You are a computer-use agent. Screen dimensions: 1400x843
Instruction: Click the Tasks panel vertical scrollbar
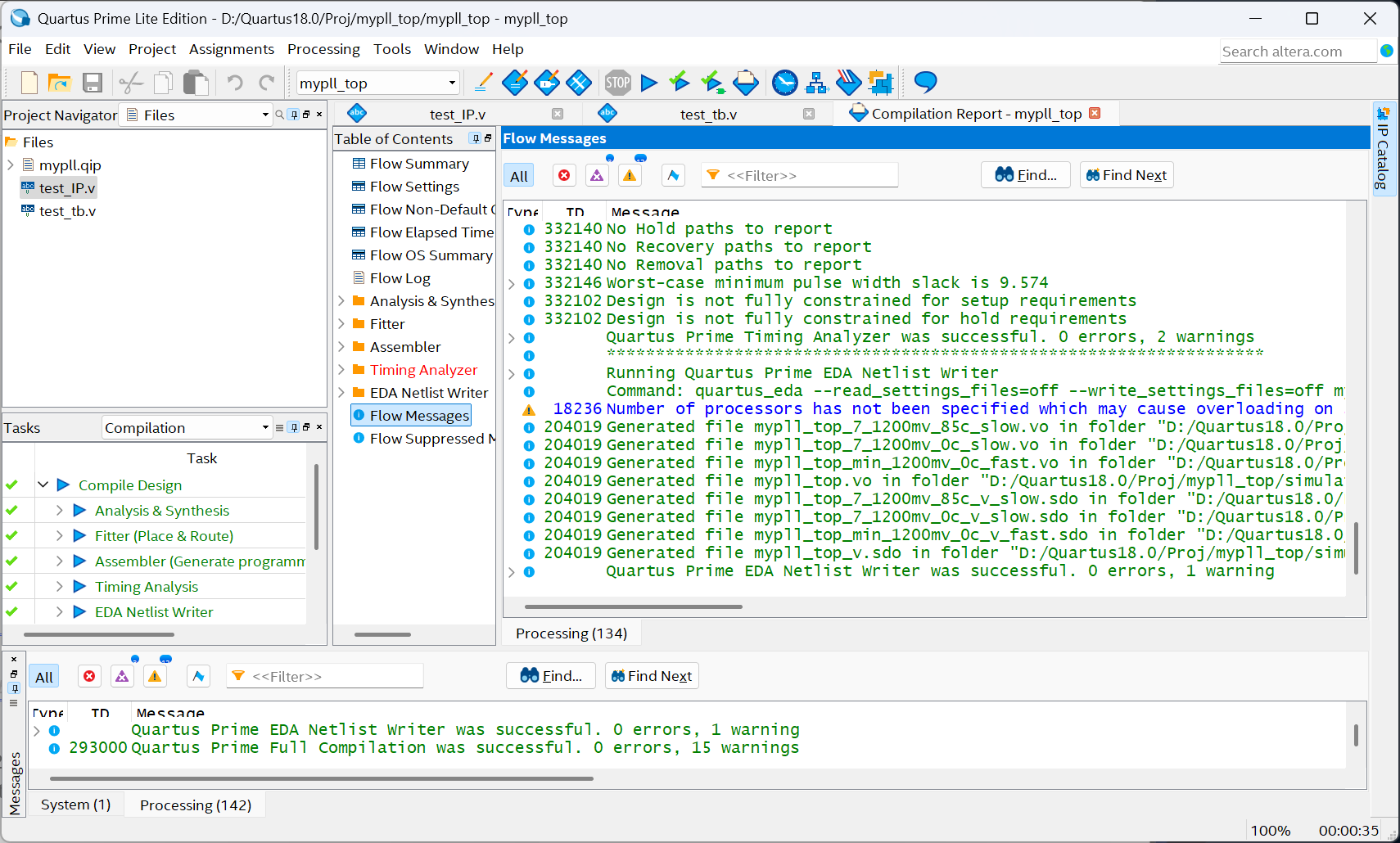(x=315, y=507)
